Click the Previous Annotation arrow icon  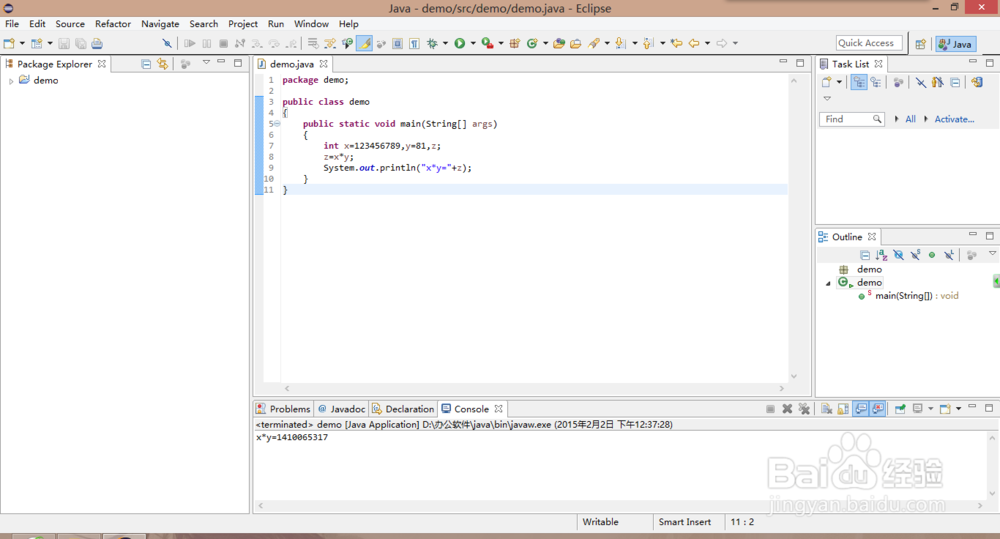(649, 43)
